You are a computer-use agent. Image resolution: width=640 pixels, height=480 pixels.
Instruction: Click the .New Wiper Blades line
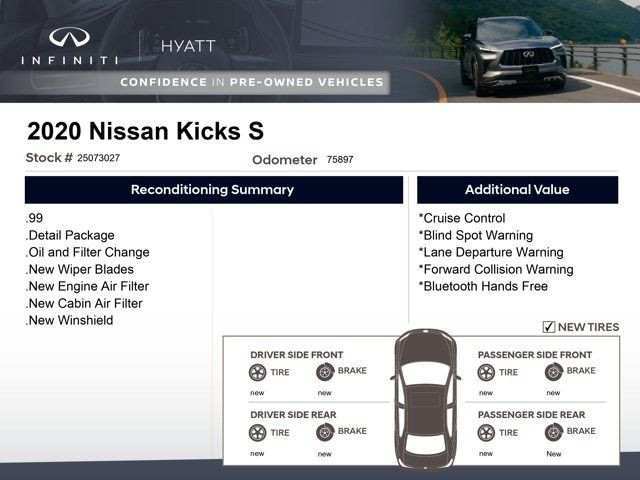pos(80,269)
